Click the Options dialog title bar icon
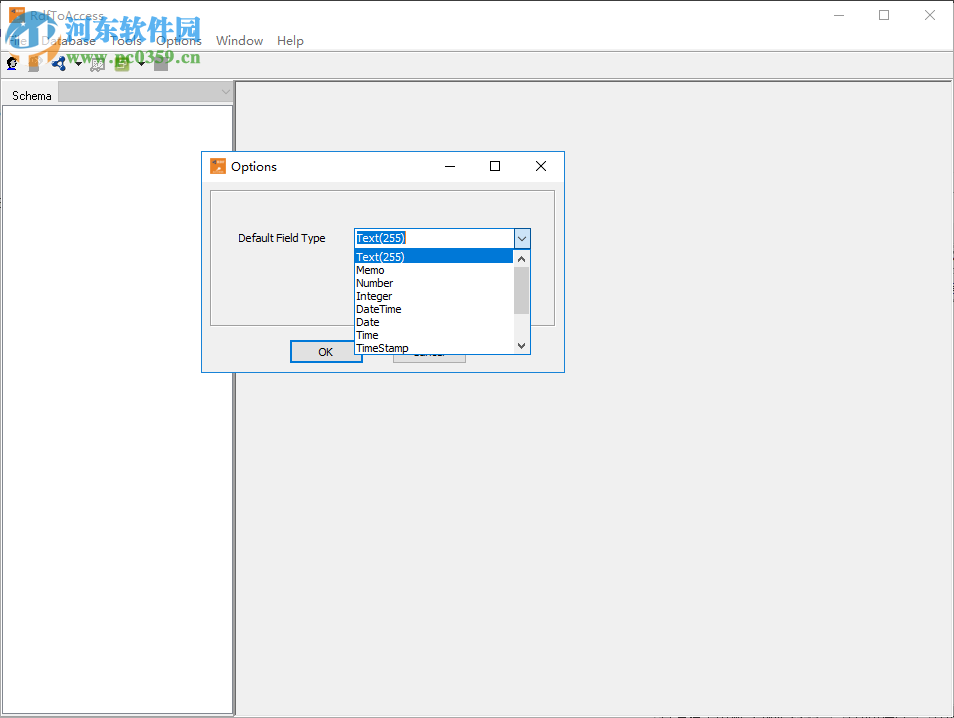The image size is (954, 718). pos(217,166)
